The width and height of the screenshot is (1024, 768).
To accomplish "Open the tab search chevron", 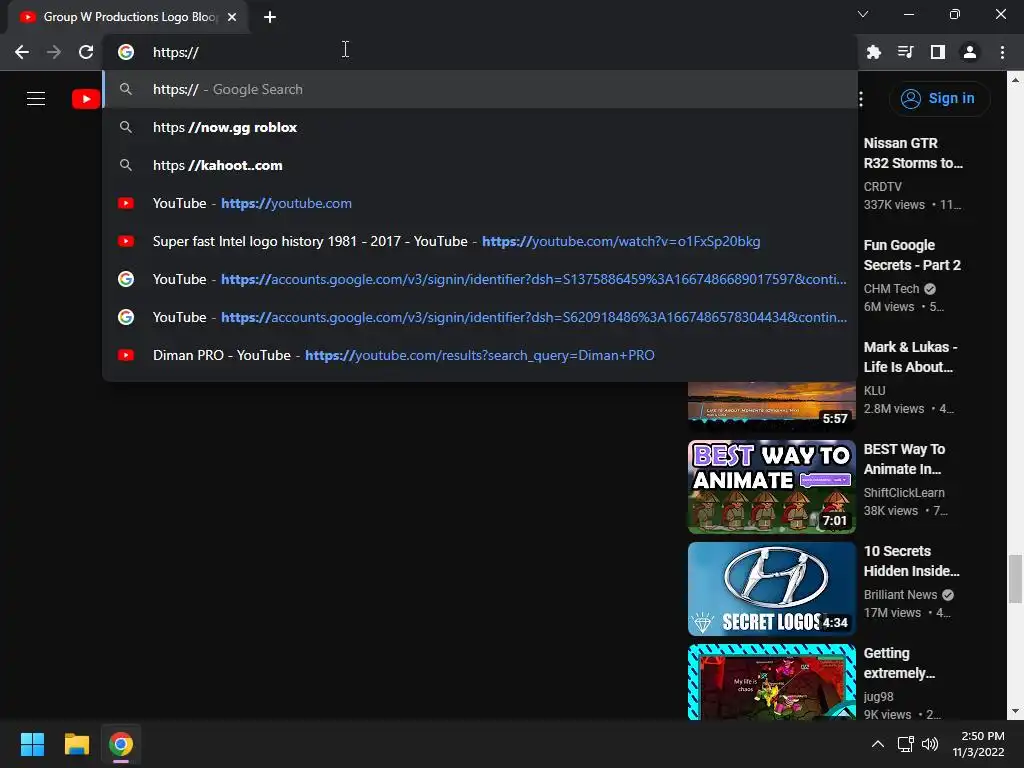I will click(863, 14).
